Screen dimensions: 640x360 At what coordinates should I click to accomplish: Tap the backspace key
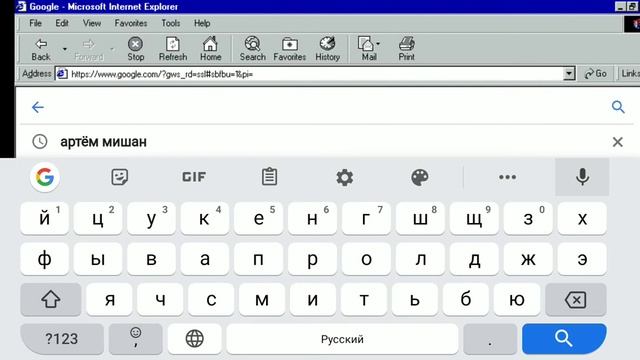pos(576,300)
